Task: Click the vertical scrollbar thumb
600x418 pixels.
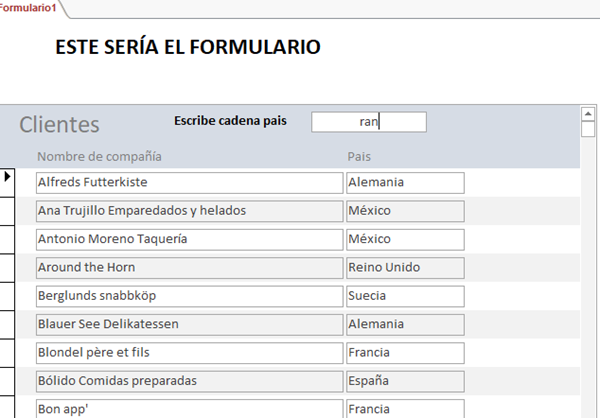Action: [x=588, y=128]
